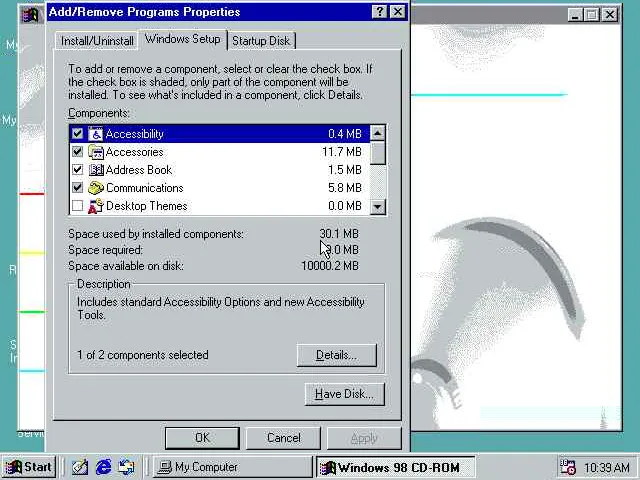Image resolution: width=640 pixels, height=480 pixels.
Task: Open the Start menu
Action: coord(29,467)
